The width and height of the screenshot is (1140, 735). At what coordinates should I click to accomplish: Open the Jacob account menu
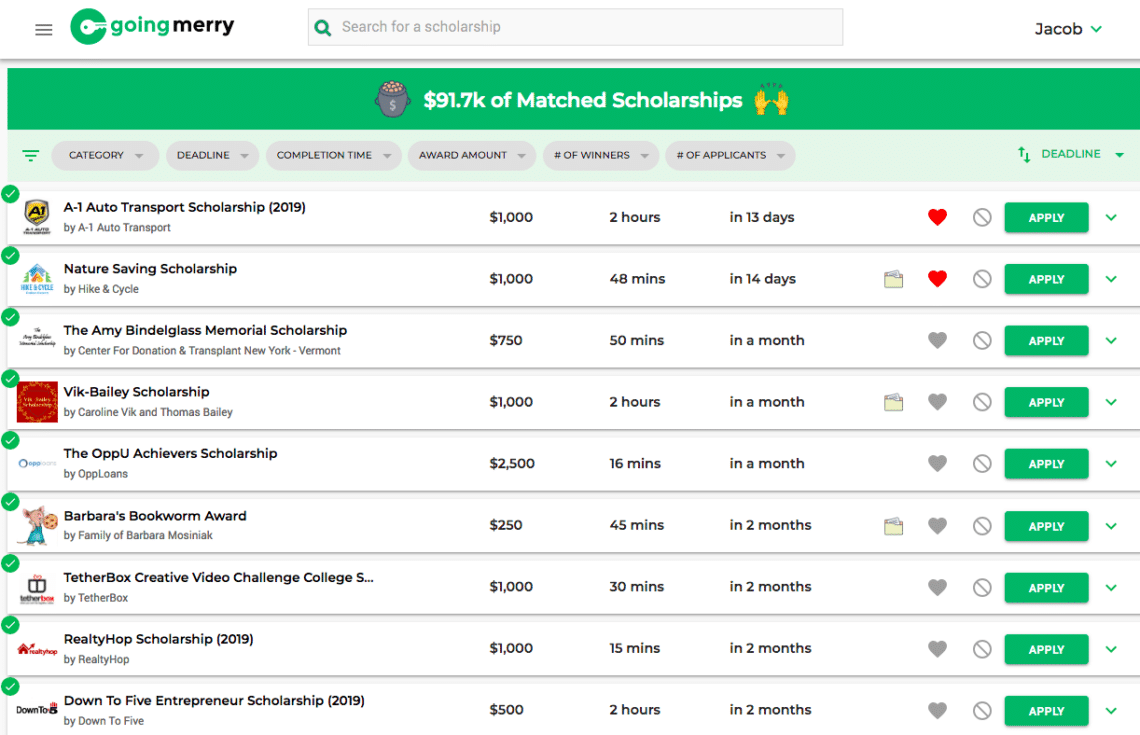[1068, 29]
